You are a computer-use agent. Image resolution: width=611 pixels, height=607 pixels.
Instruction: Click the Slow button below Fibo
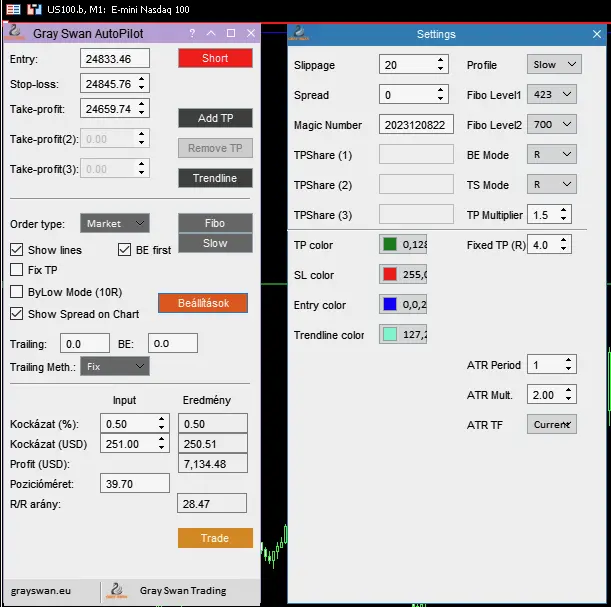tap(215, 243)
